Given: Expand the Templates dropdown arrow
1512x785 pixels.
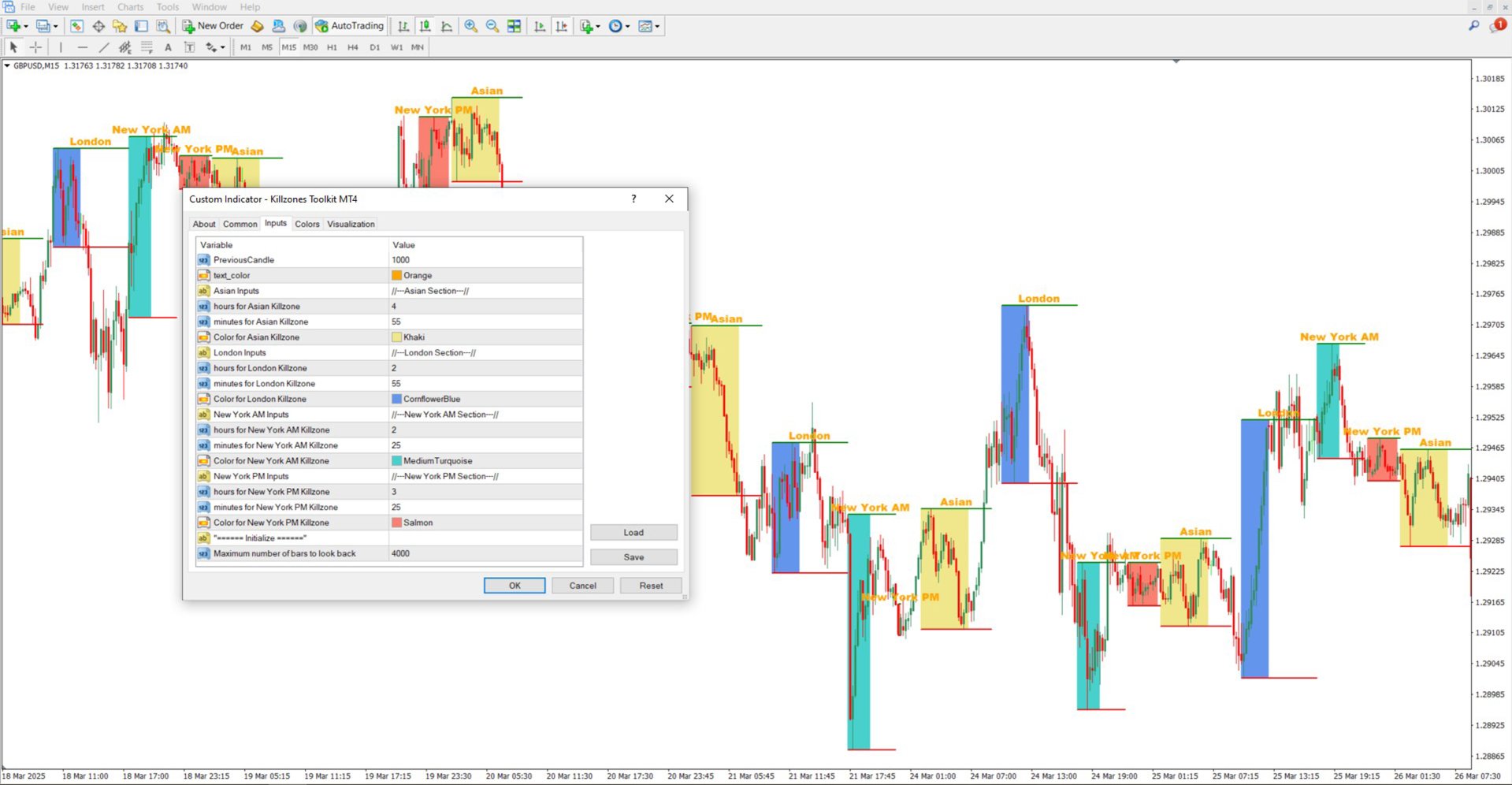Looking at the screenshot, I should pos(657,26).
